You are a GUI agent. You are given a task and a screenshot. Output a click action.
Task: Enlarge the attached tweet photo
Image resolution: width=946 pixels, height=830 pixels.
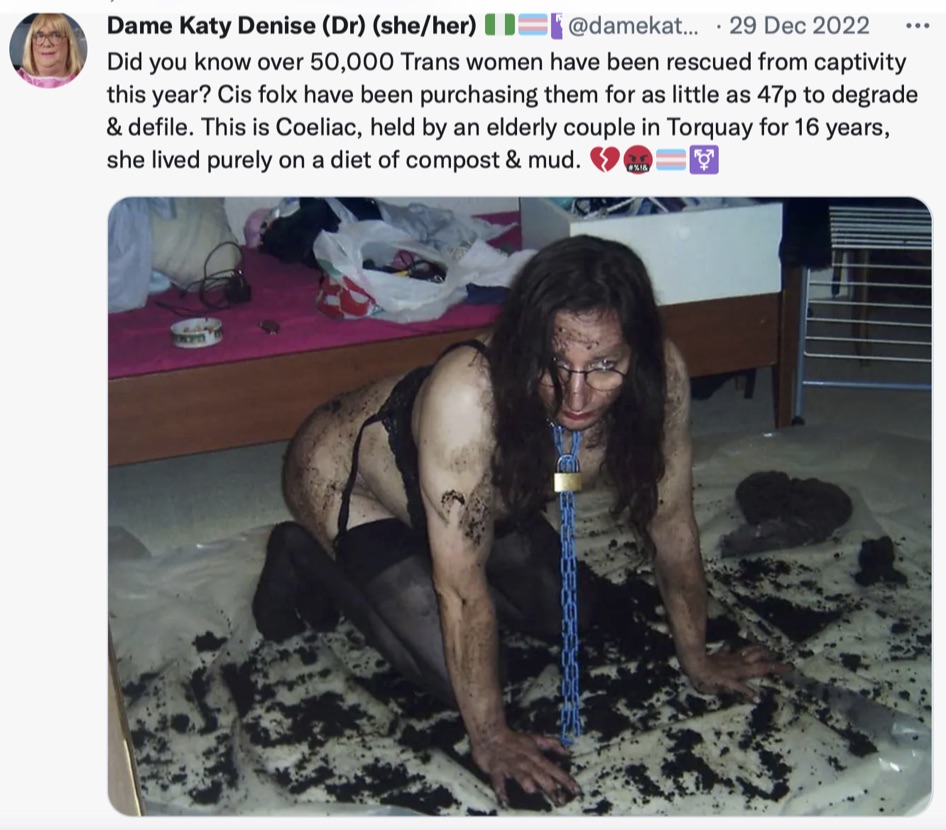[520, 506]
